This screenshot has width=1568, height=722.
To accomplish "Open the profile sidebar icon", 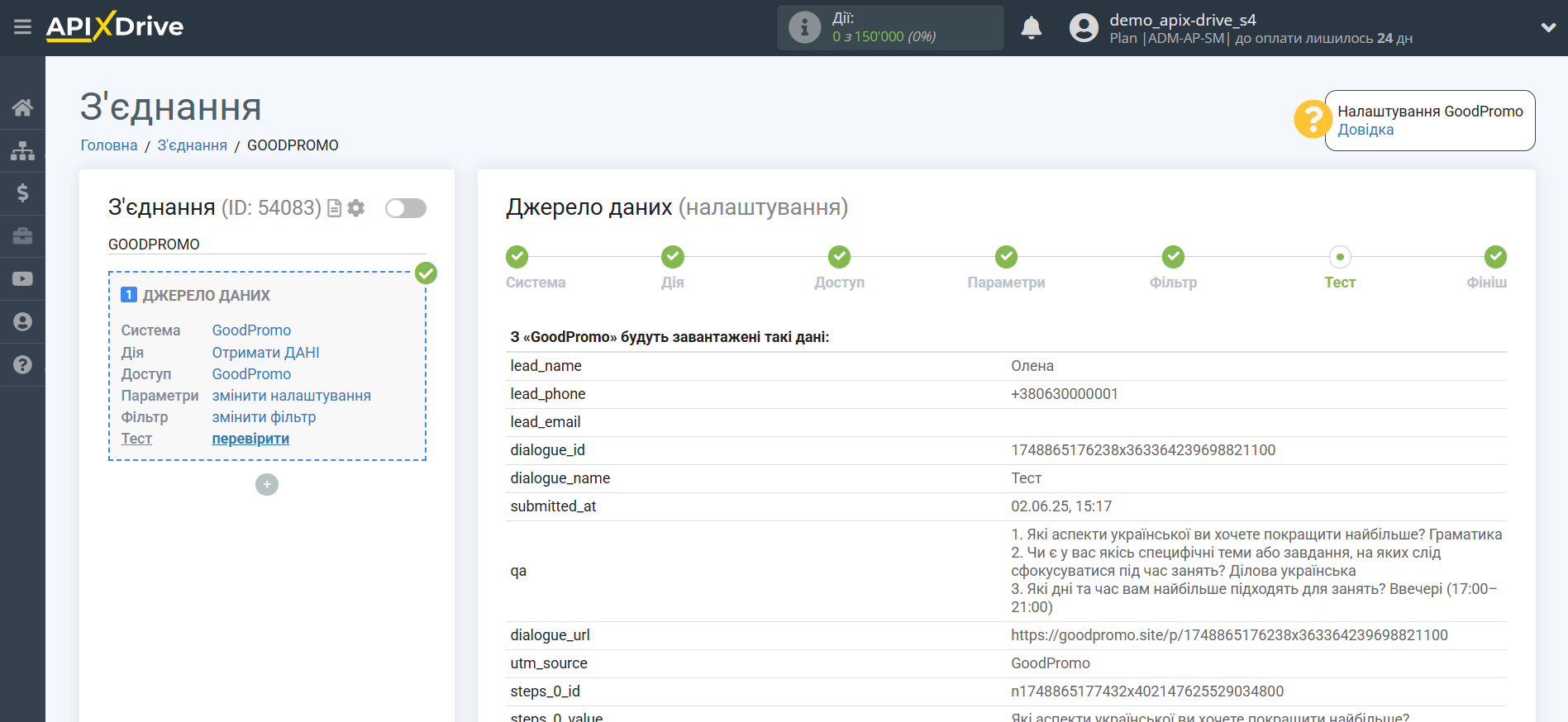I will click(x=22, y=322).
